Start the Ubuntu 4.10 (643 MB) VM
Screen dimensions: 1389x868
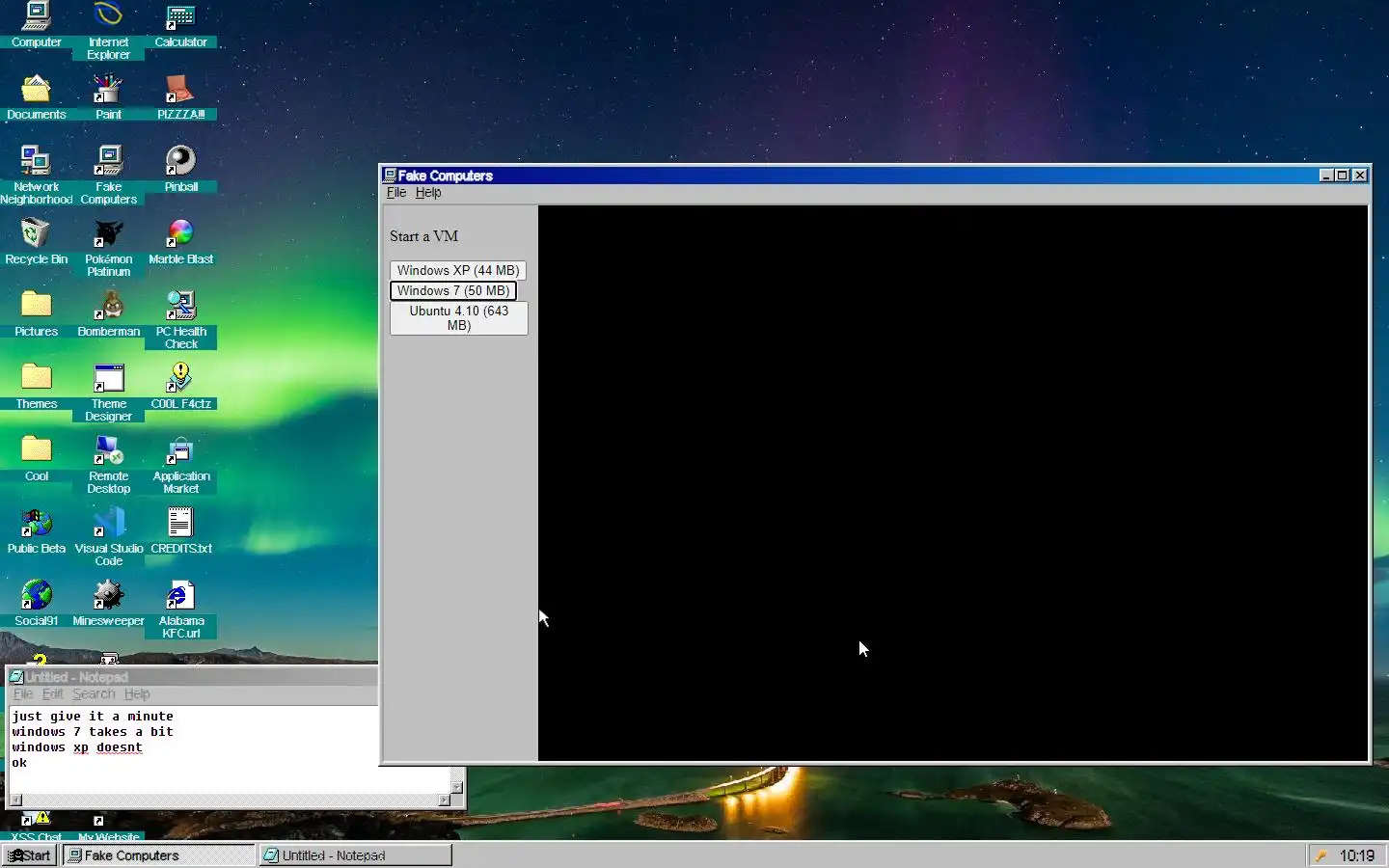click(458, 318)
